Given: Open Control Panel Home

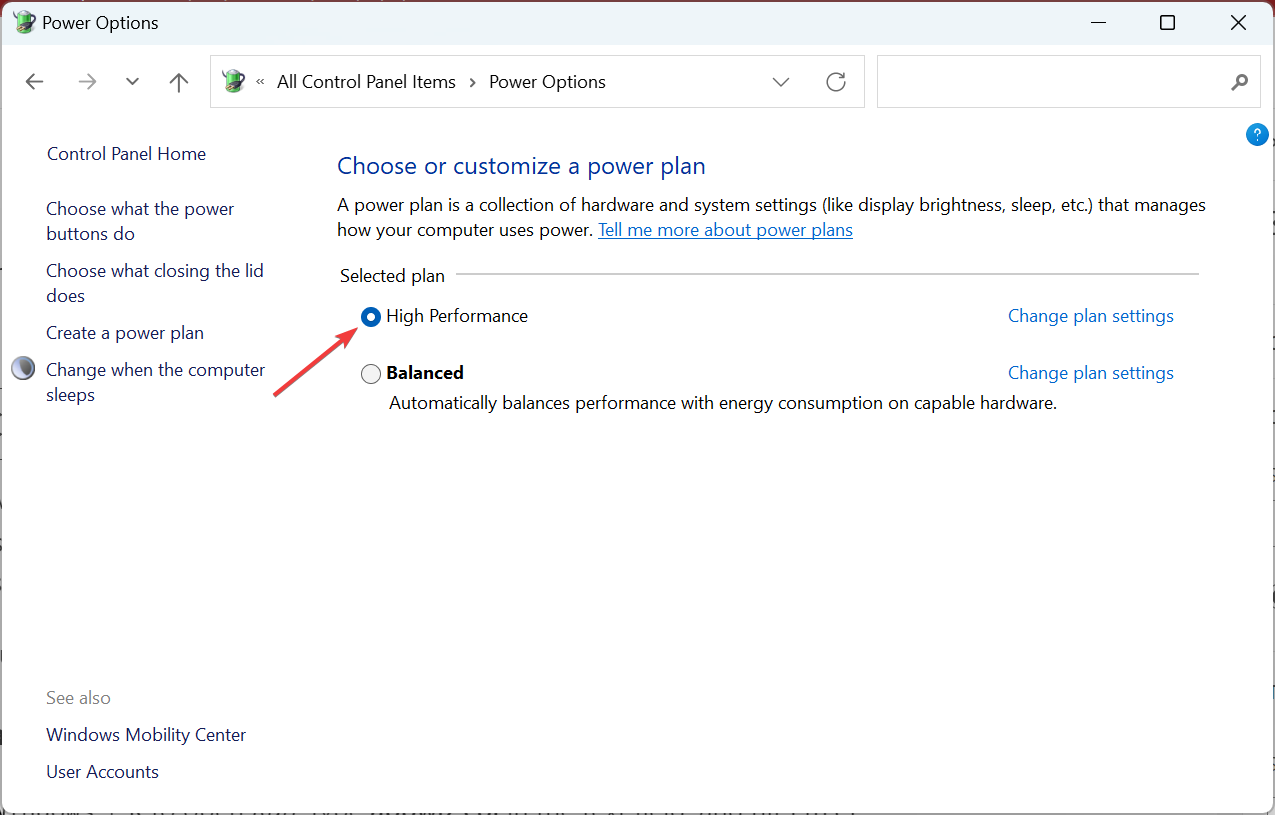Looking at the screenshot, I should pyautogui.click(x=126, y=154).
